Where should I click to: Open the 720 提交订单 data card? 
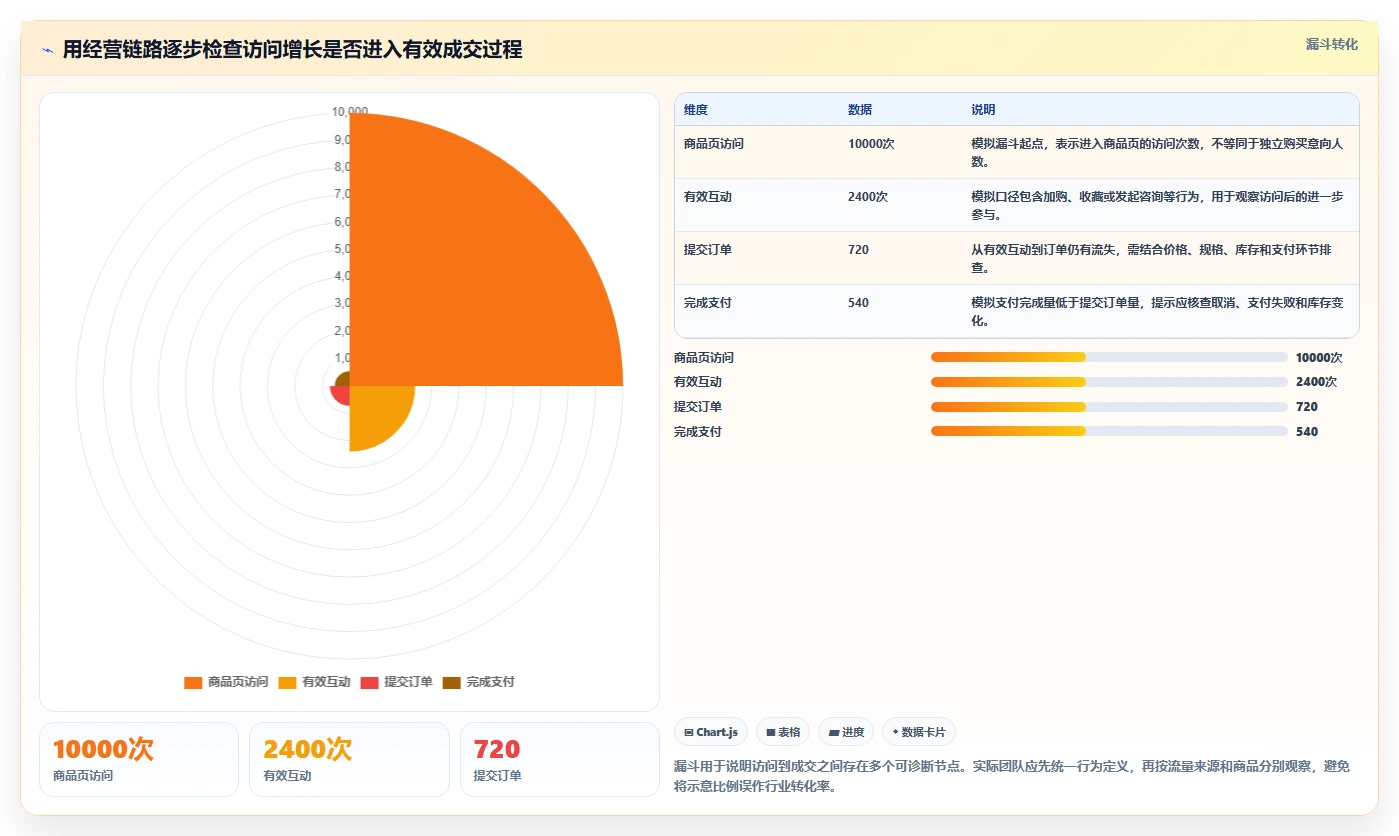[x=559, y=760]
